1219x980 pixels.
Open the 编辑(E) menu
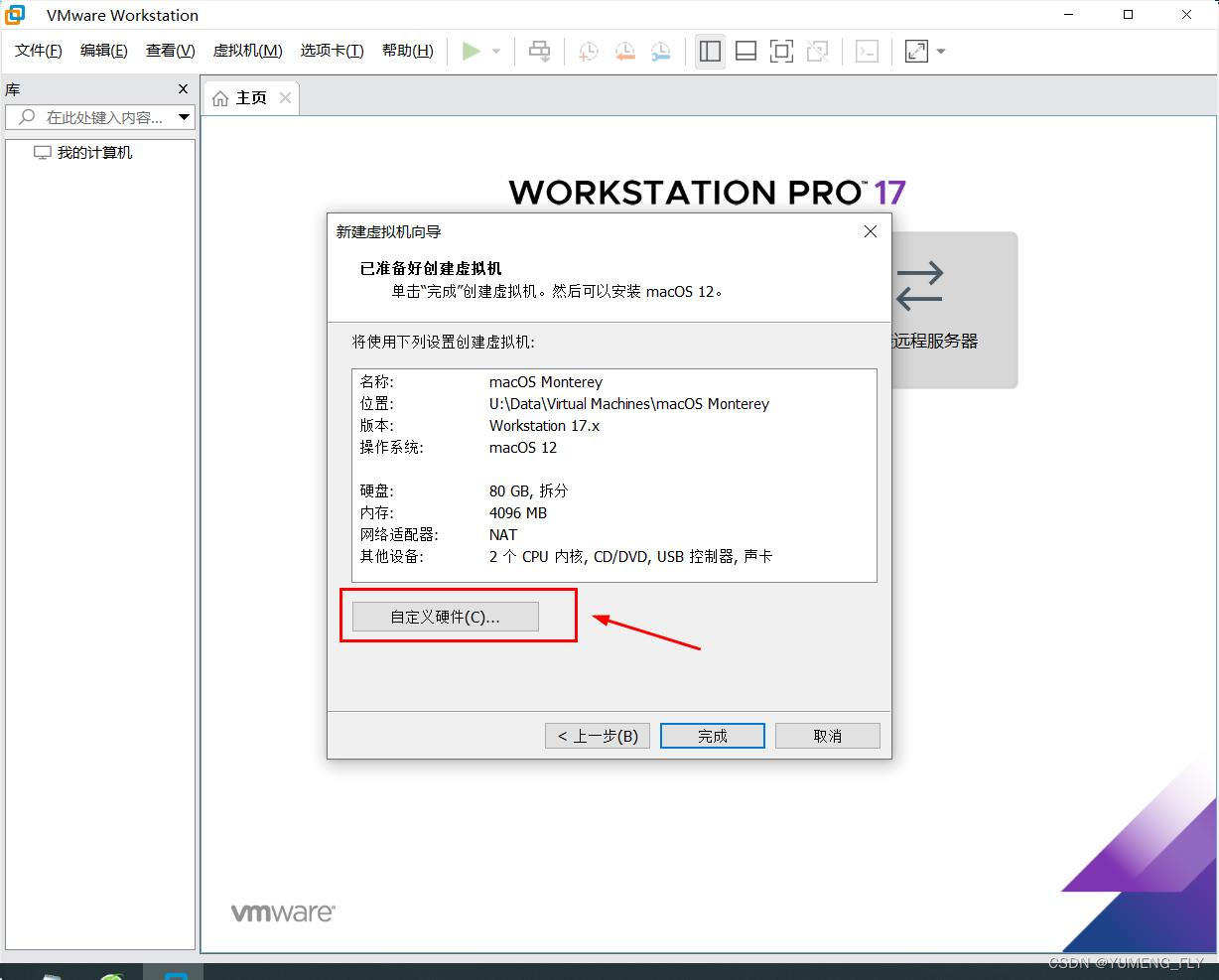coord(104,51)
